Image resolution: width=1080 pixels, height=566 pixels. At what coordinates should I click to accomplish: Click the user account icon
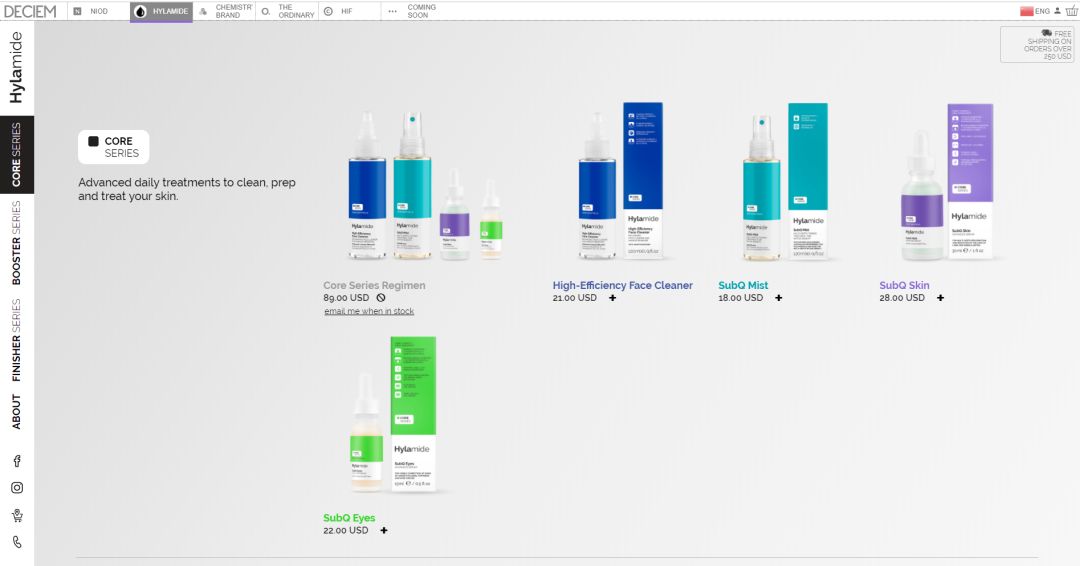click(1057, 11)
